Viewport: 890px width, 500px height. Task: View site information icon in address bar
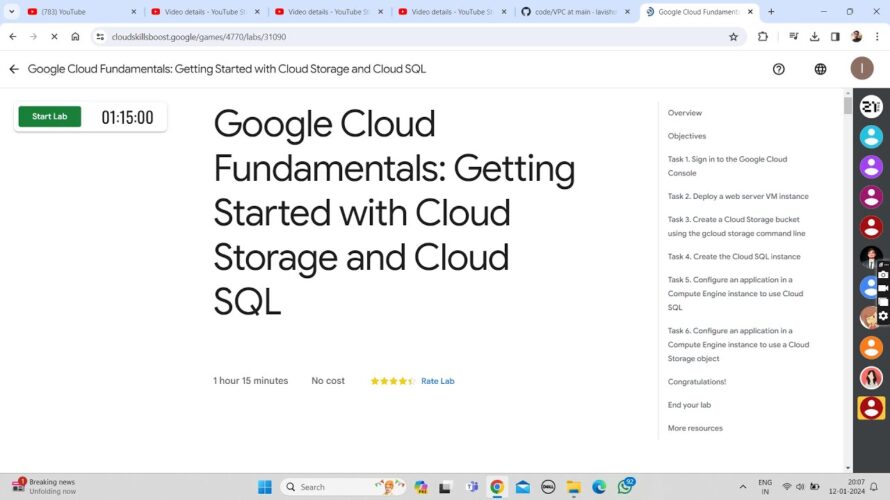click(x=100, y=37)
